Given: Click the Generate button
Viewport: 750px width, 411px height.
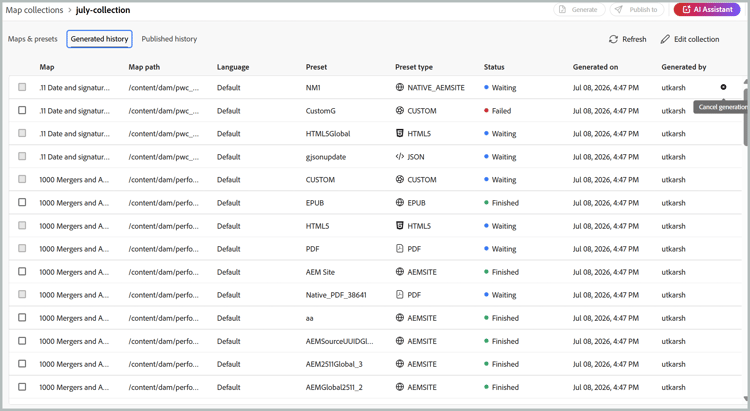Looking at the screenshot, I should [x=579, y=10].
